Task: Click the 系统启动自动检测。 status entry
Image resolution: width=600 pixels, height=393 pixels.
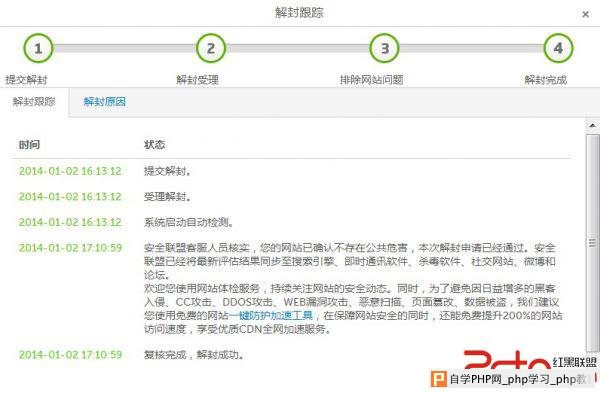Action: (189, 222)
